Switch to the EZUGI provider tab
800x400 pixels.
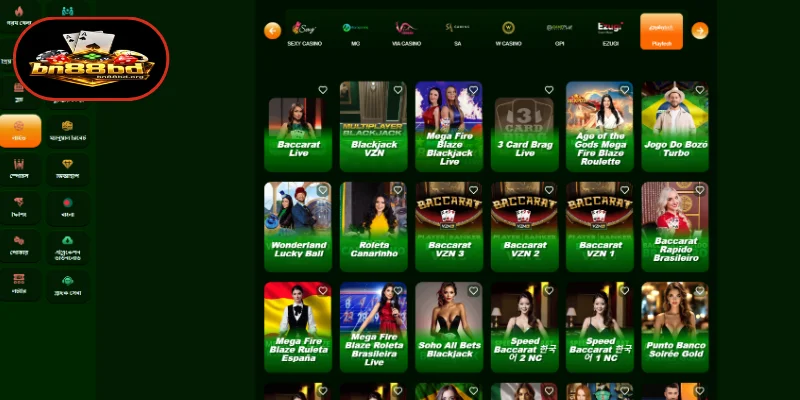(x=611, y=33)
